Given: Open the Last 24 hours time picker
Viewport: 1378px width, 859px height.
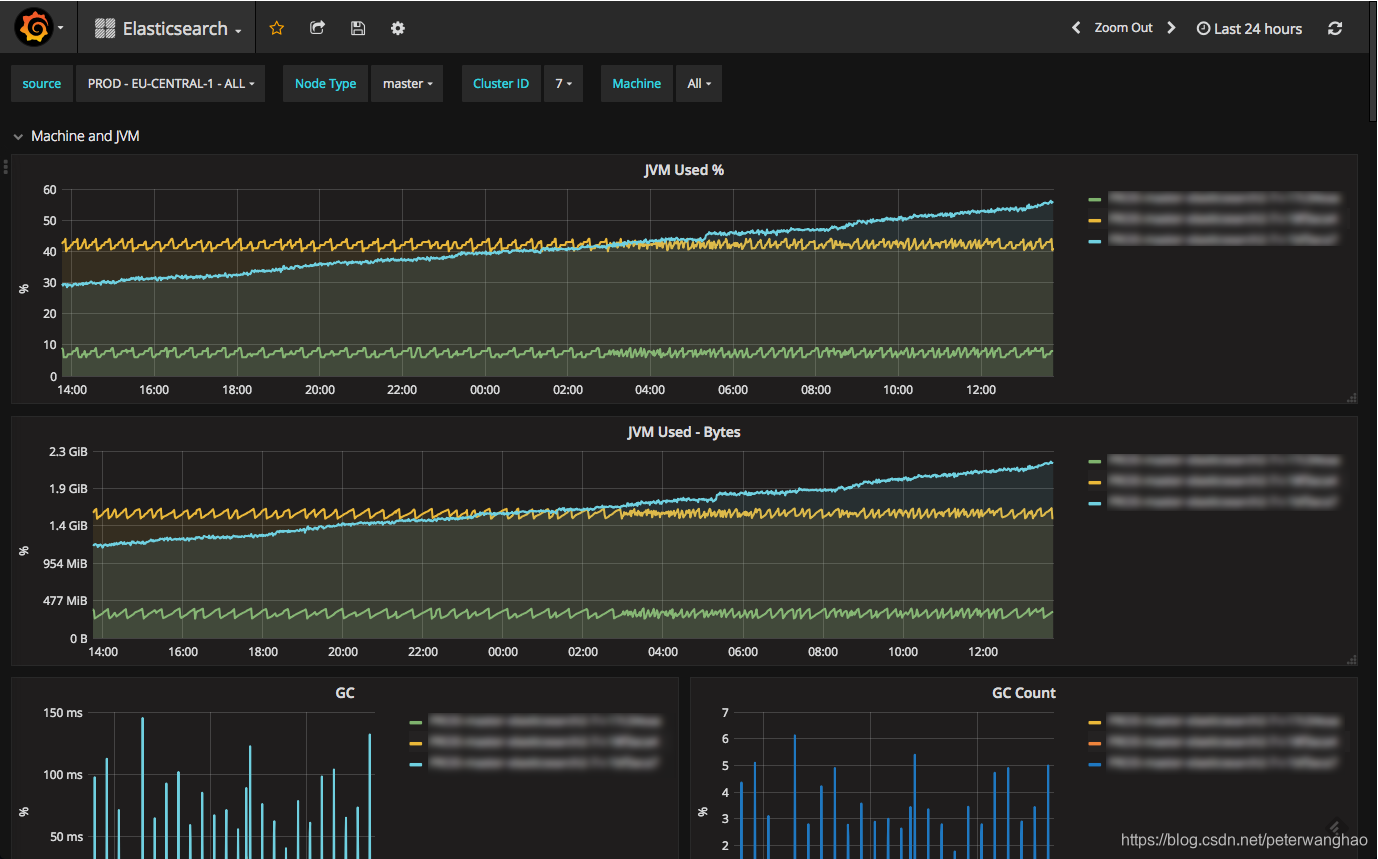Looking at the screenshot, I should (1249, 27).
